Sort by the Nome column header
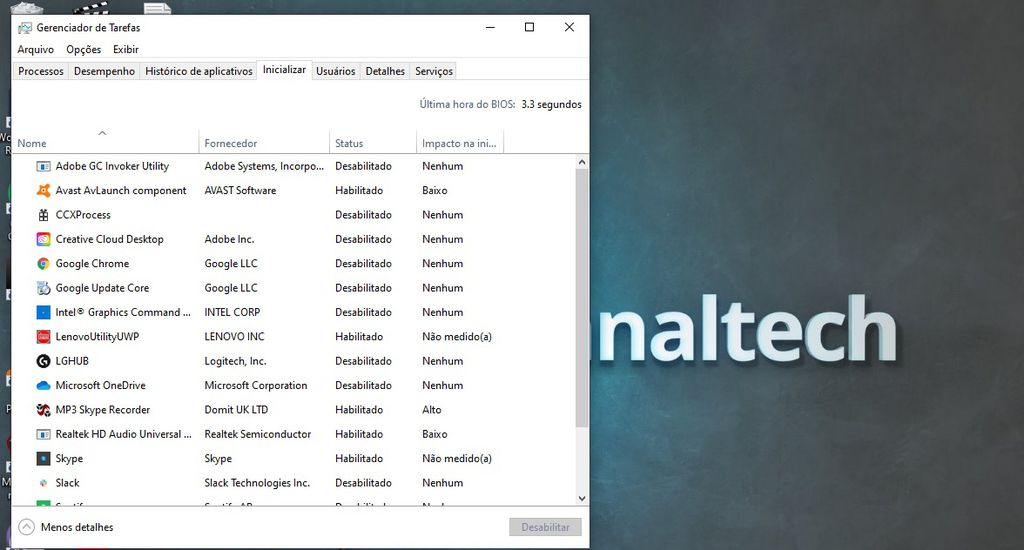This screenshot has height=550, width=1024. [x=104, y=143]
